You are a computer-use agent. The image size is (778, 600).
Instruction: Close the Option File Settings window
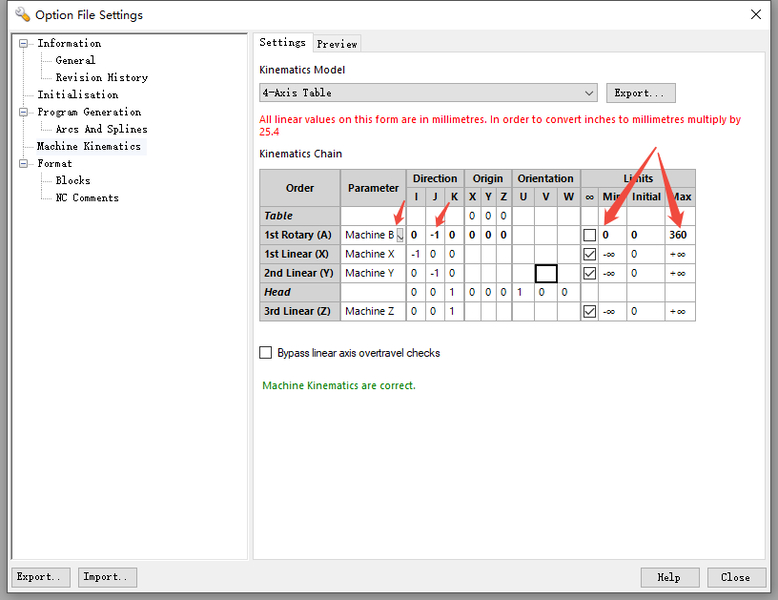pyautogui.click(x=755, y=14)
